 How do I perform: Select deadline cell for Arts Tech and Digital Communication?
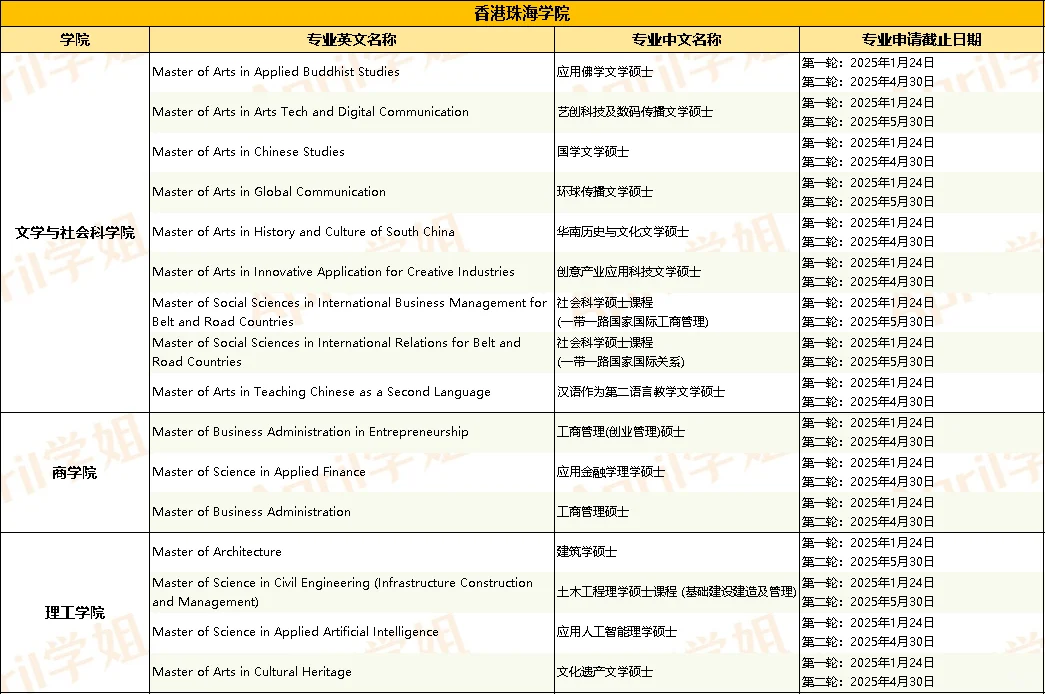click(x=921, y=112)
